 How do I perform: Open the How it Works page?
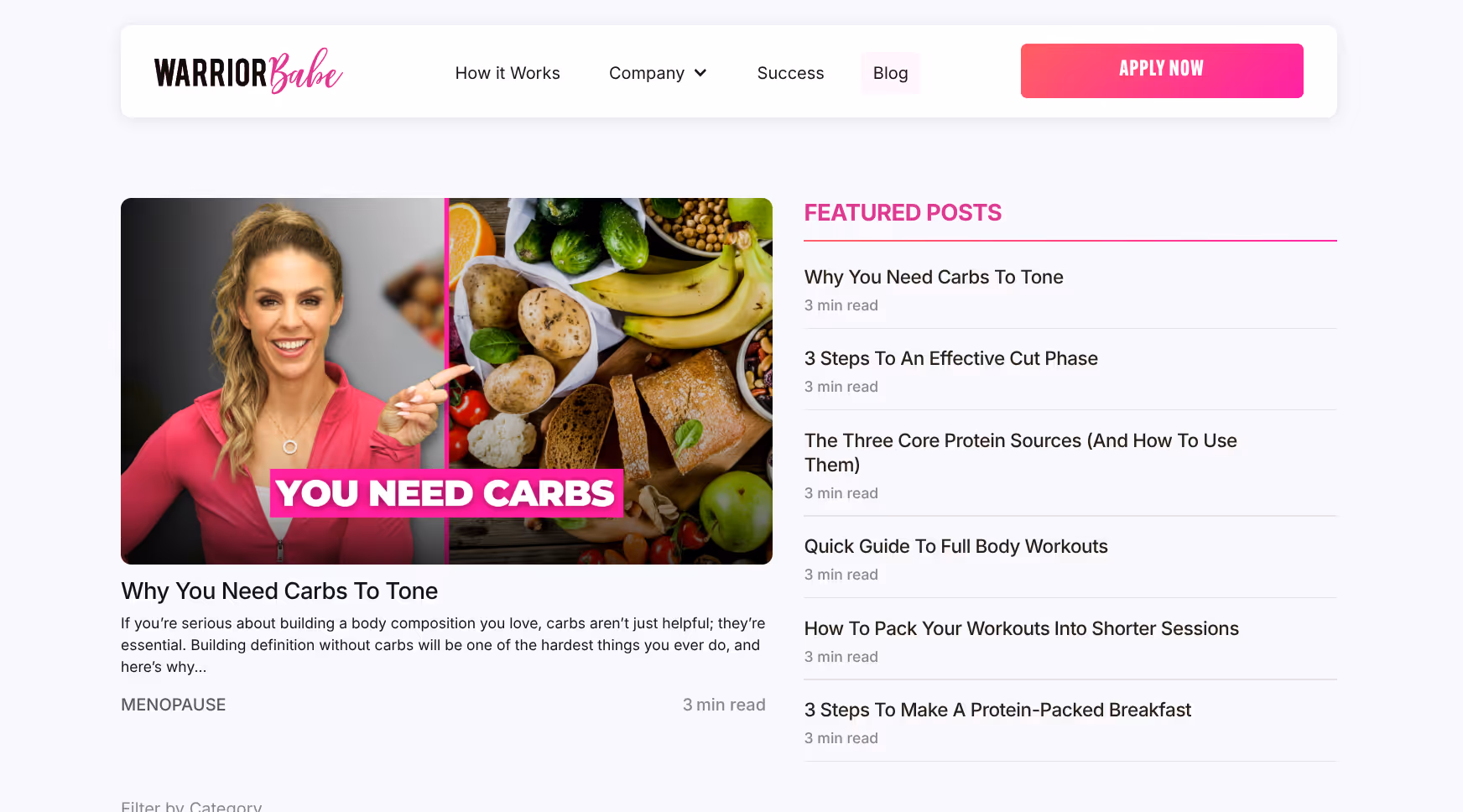pyautogui.click(x=508, y=73)
